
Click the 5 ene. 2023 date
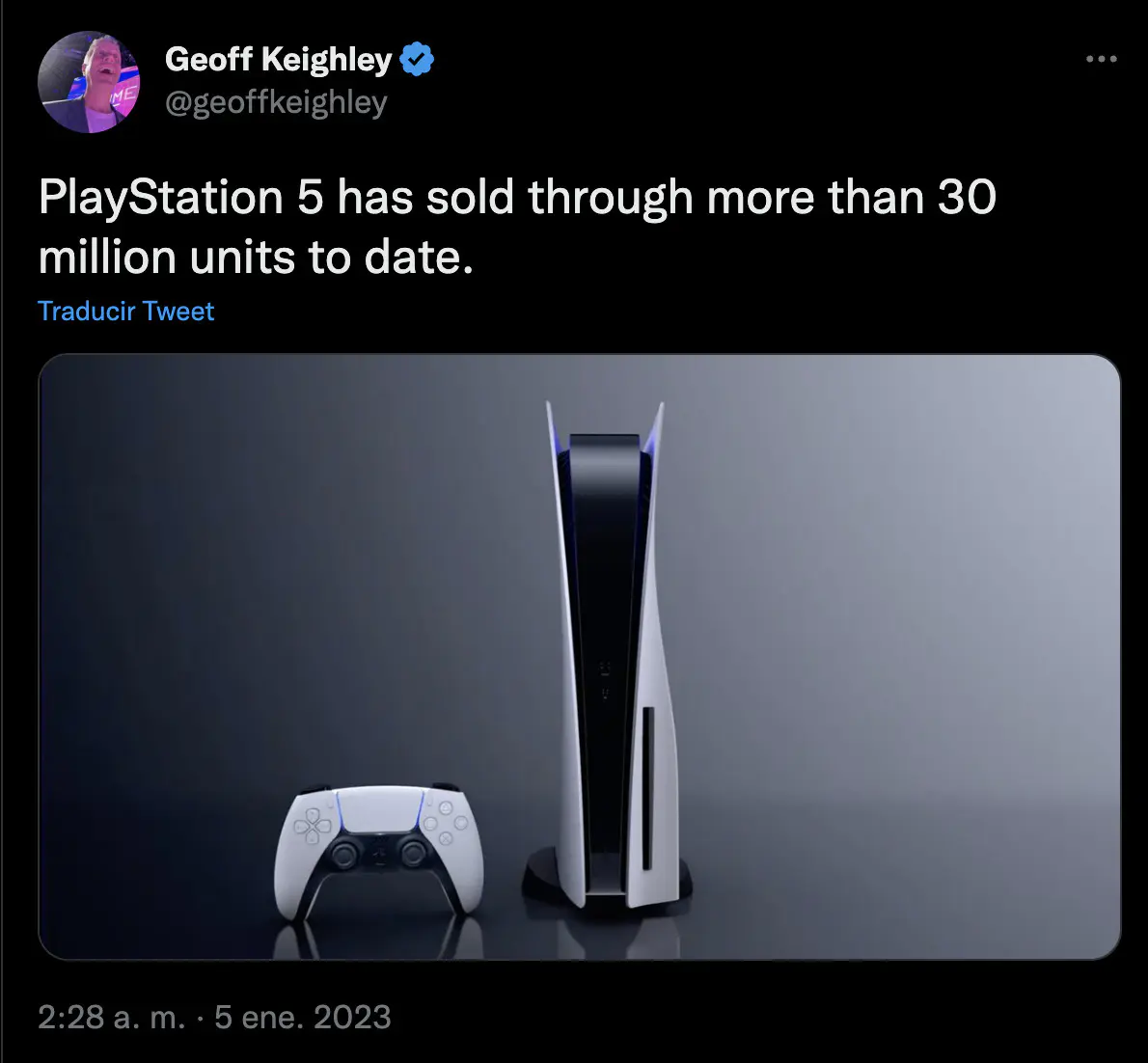[x=303, y=1017]
